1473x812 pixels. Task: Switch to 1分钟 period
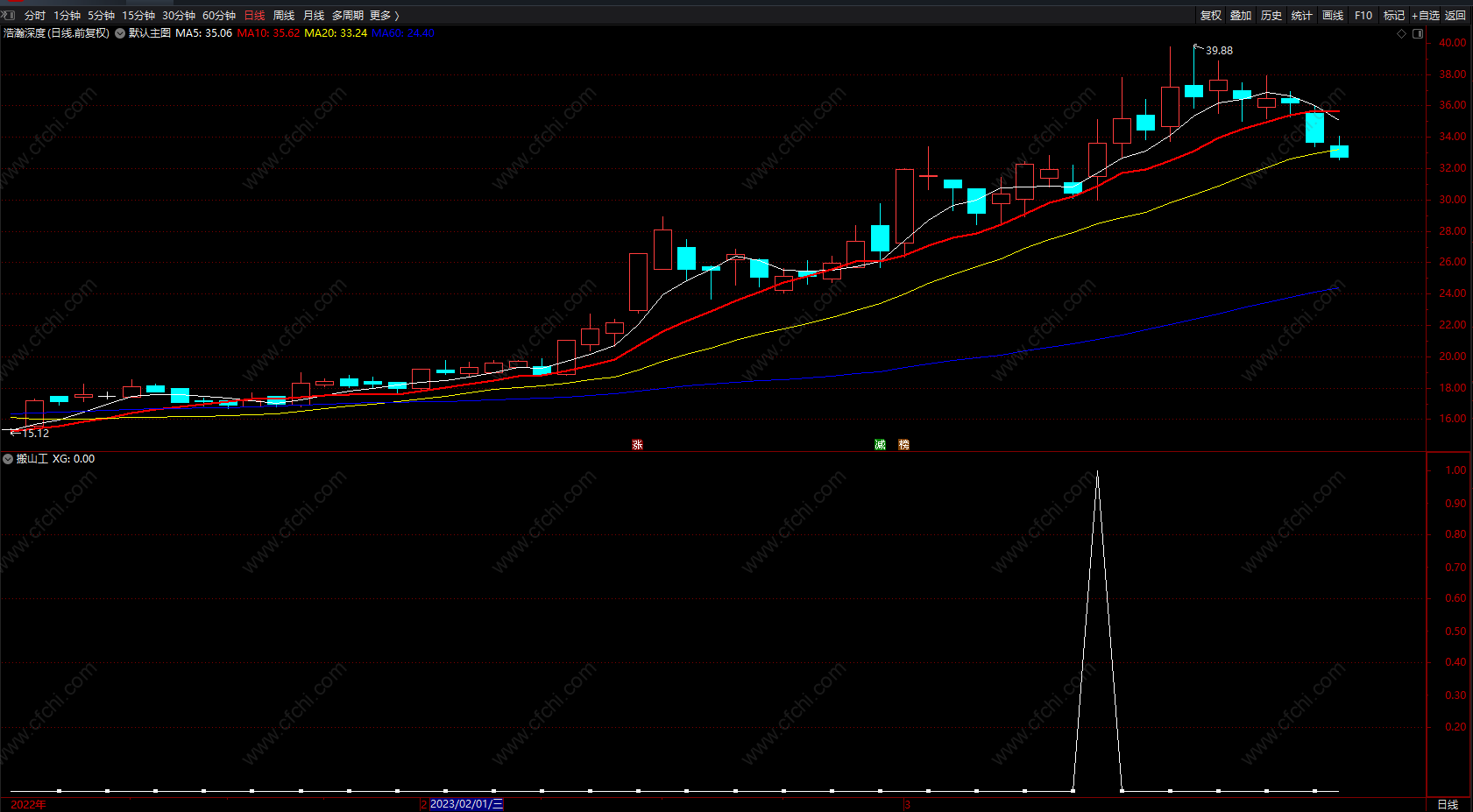click(x=67, y=16)
